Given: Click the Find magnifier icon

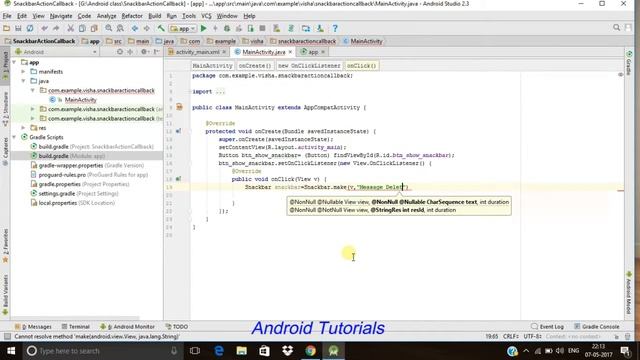Looking at the screenshot, I should [x=109, y=28].
